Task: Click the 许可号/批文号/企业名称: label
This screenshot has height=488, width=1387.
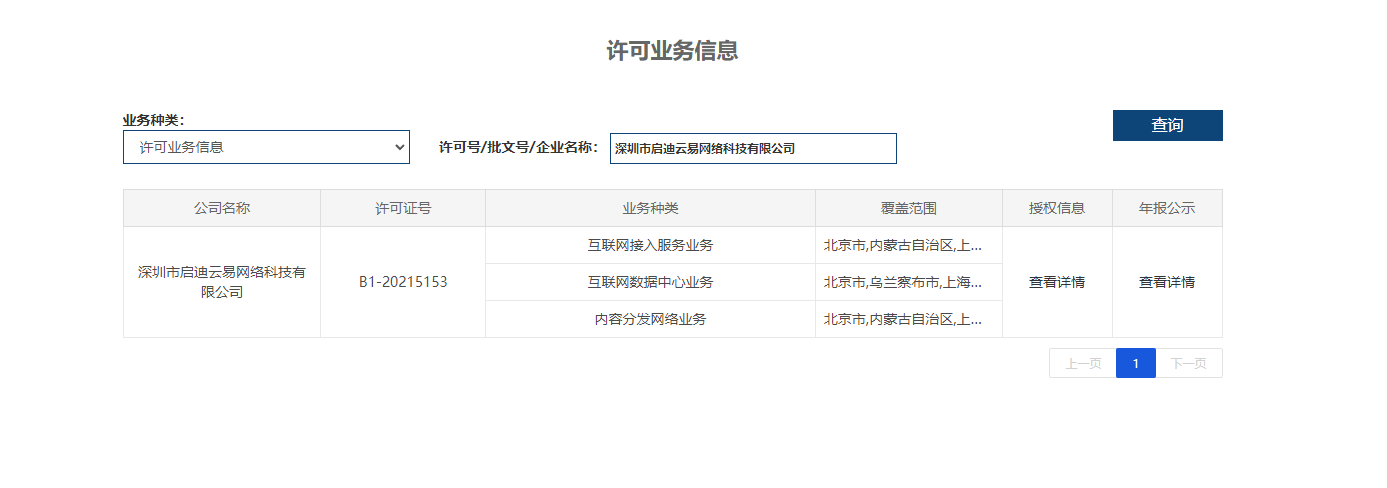Action: click(519, 147)
